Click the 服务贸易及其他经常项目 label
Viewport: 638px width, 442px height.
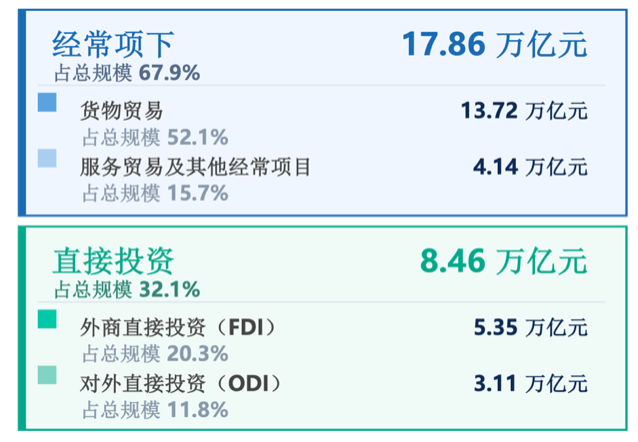click(x=196, y=167)
